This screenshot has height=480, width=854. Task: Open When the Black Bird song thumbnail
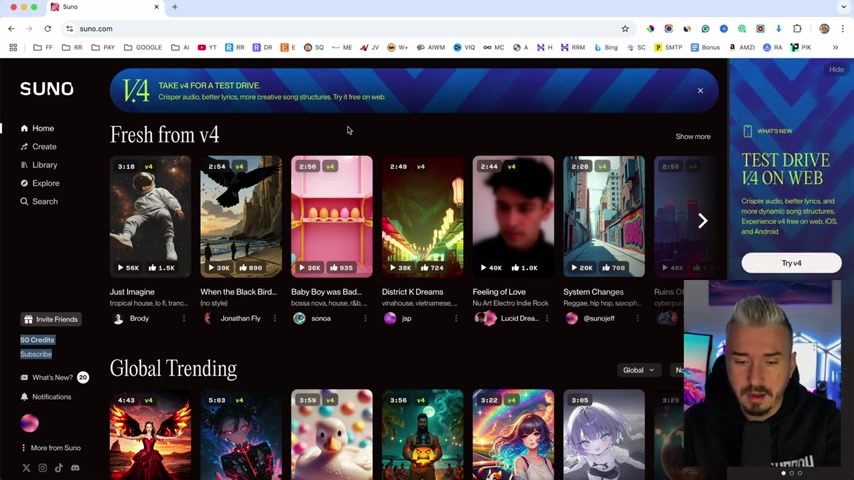tap(241, 216)
